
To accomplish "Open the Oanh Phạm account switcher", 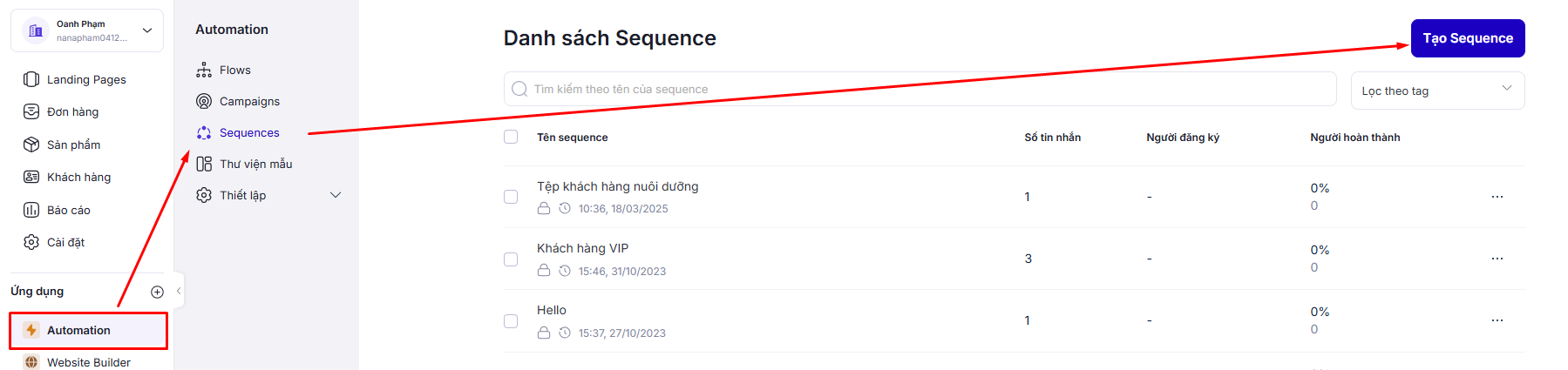I will (x=87, y=30).
